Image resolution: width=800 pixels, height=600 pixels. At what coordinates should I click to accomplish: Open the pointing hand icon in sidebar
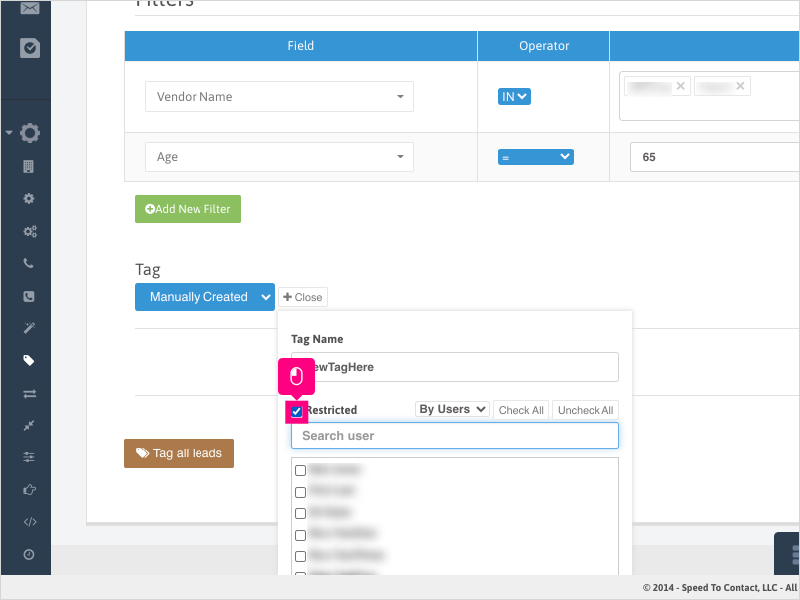(30, 490)
